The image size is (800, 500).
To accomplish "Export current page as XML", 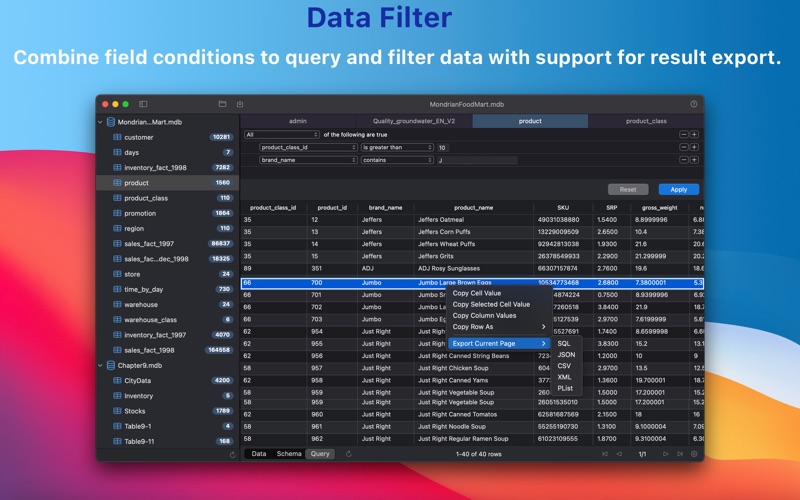I will [566, 378].
